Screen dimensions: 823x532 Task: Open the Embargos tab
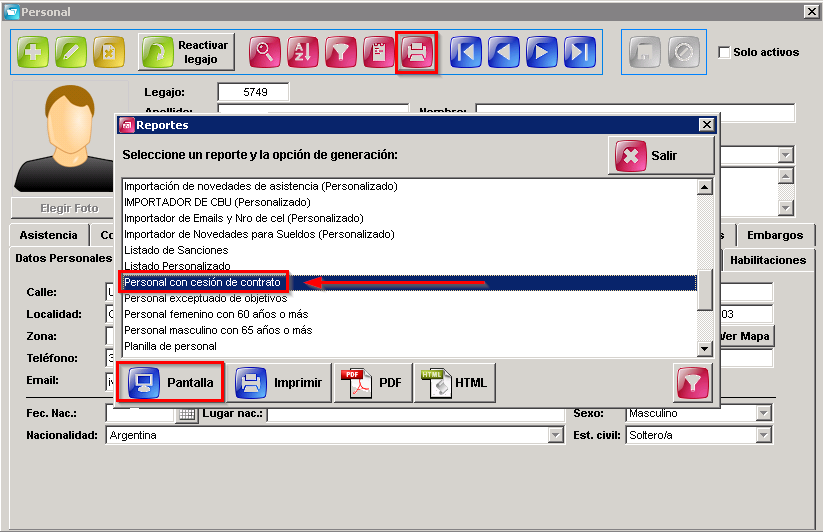(775, 235)
